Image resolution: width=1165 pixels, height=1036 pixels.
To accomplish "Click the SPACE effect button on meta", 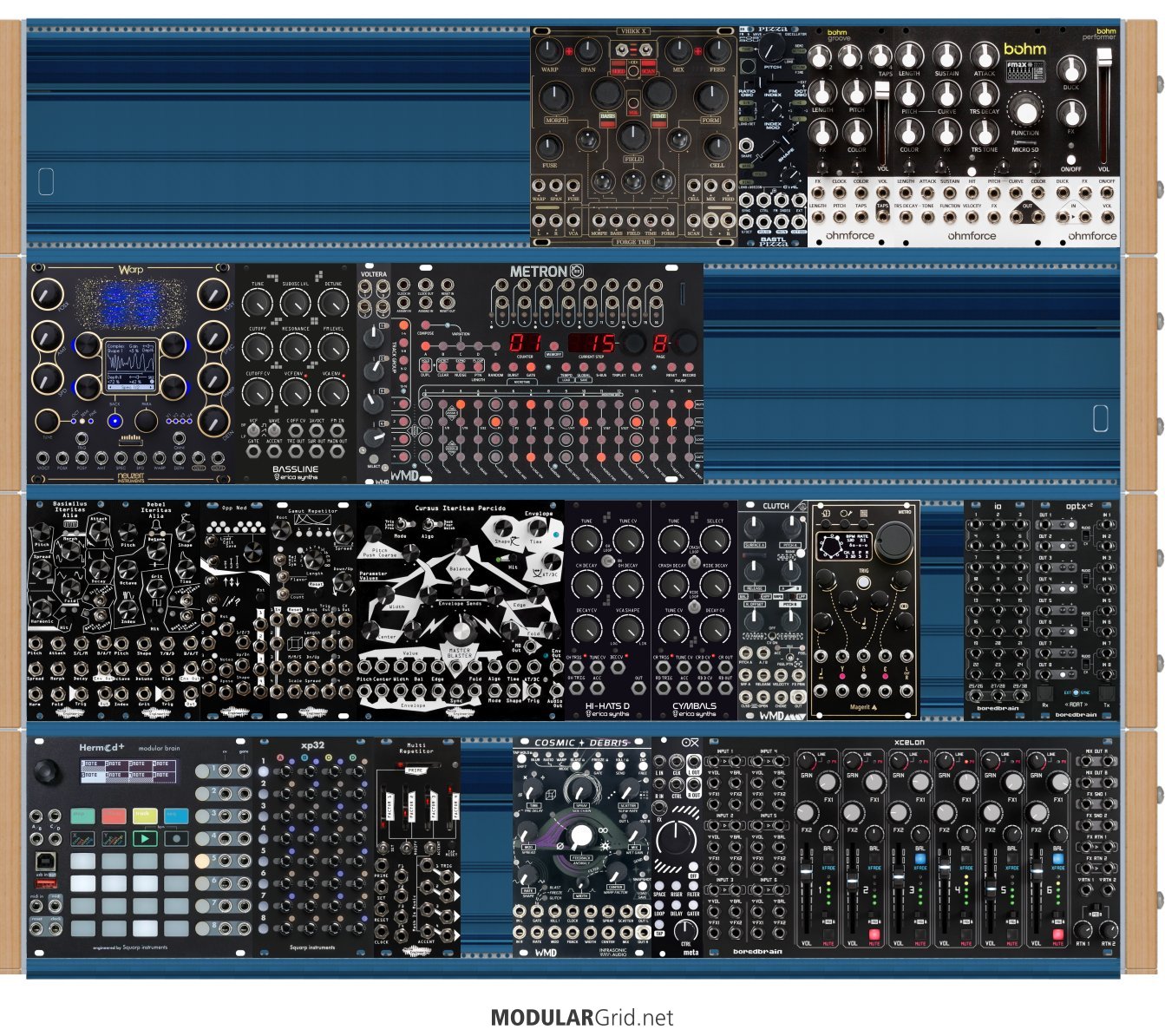I will tap(660, 887).
